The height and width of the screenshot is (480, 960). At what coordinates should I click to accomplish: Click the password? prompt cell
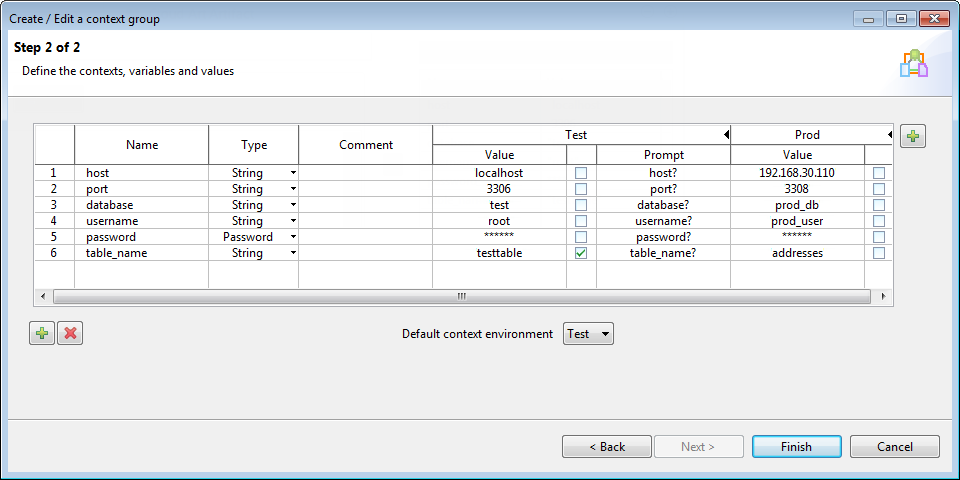[x=663, y=237]
